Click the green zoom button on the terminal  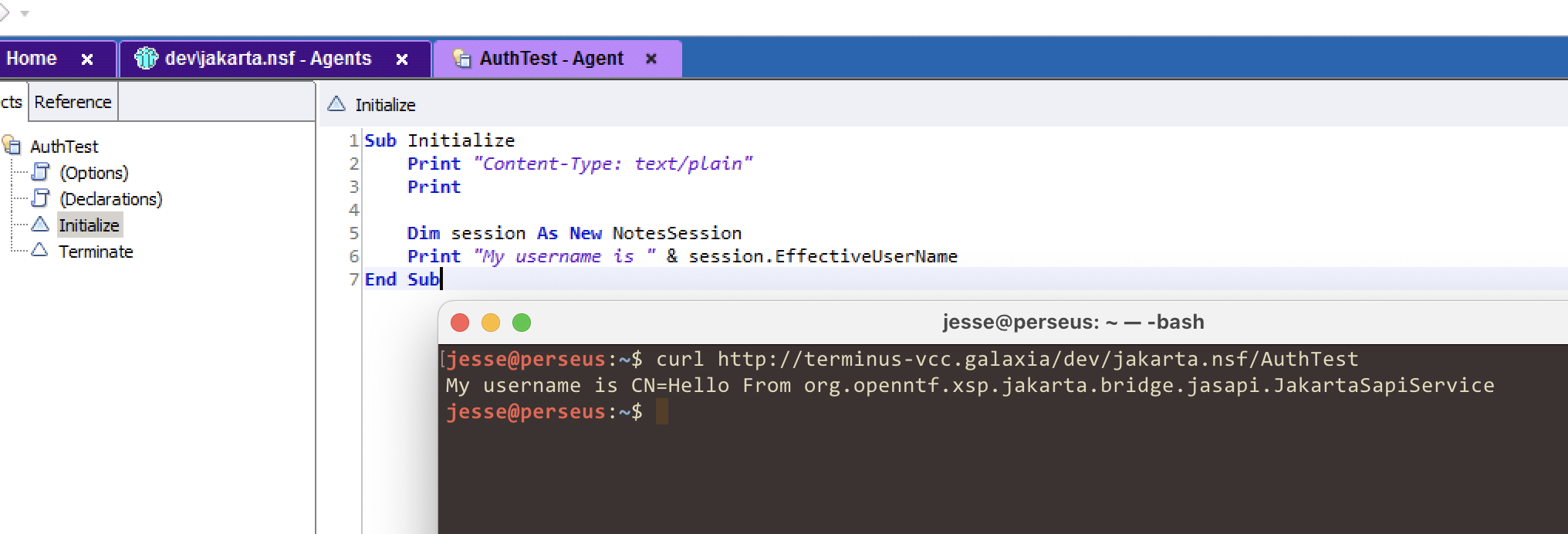coord(522,323)
